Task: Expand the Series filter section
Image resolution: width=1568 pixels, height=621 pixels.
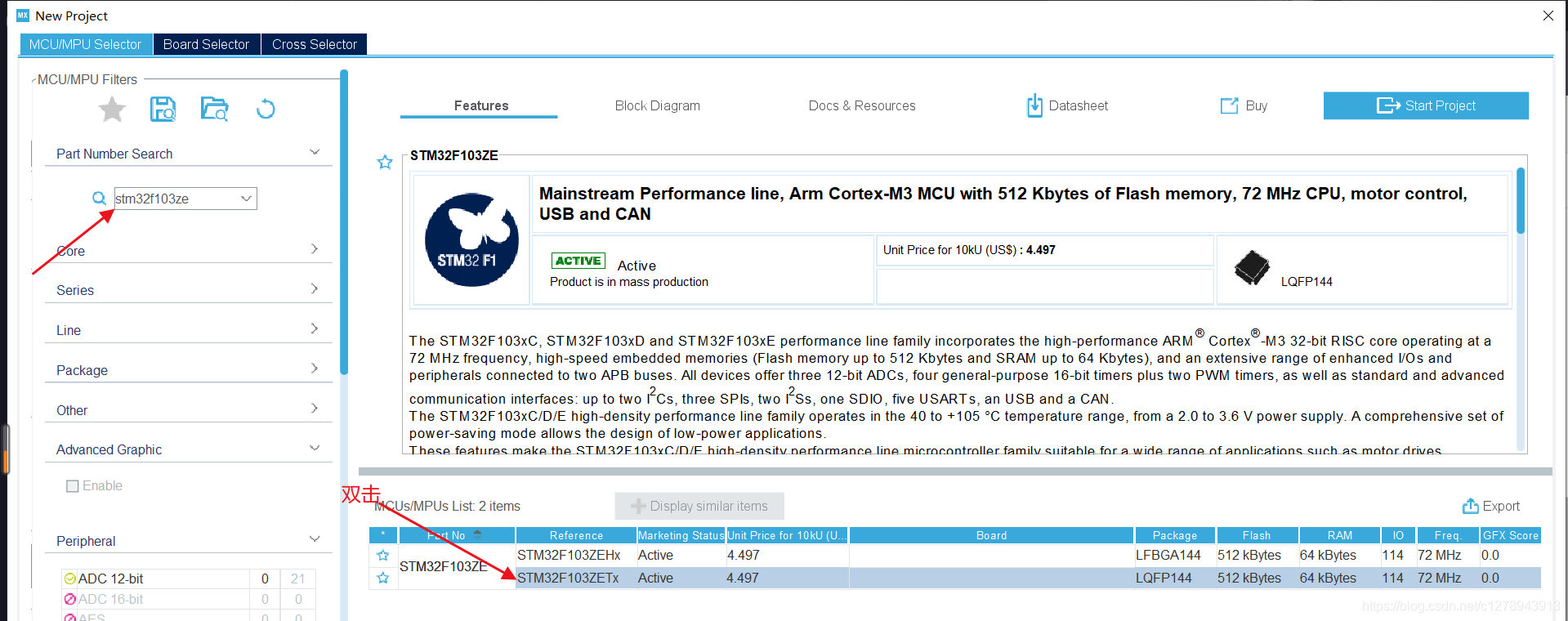Action: (x=315, y=288)
